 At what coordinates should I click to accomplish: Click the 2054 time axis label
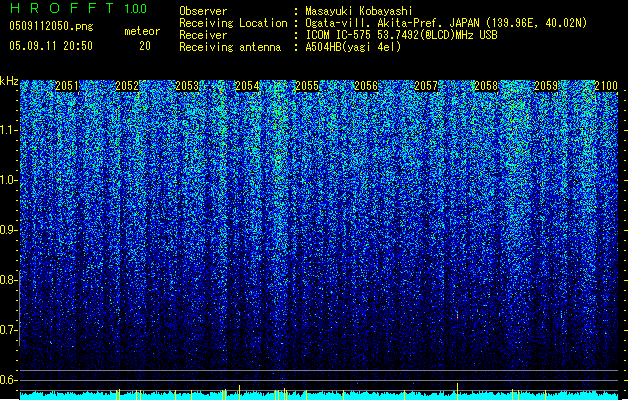(247, 86)
